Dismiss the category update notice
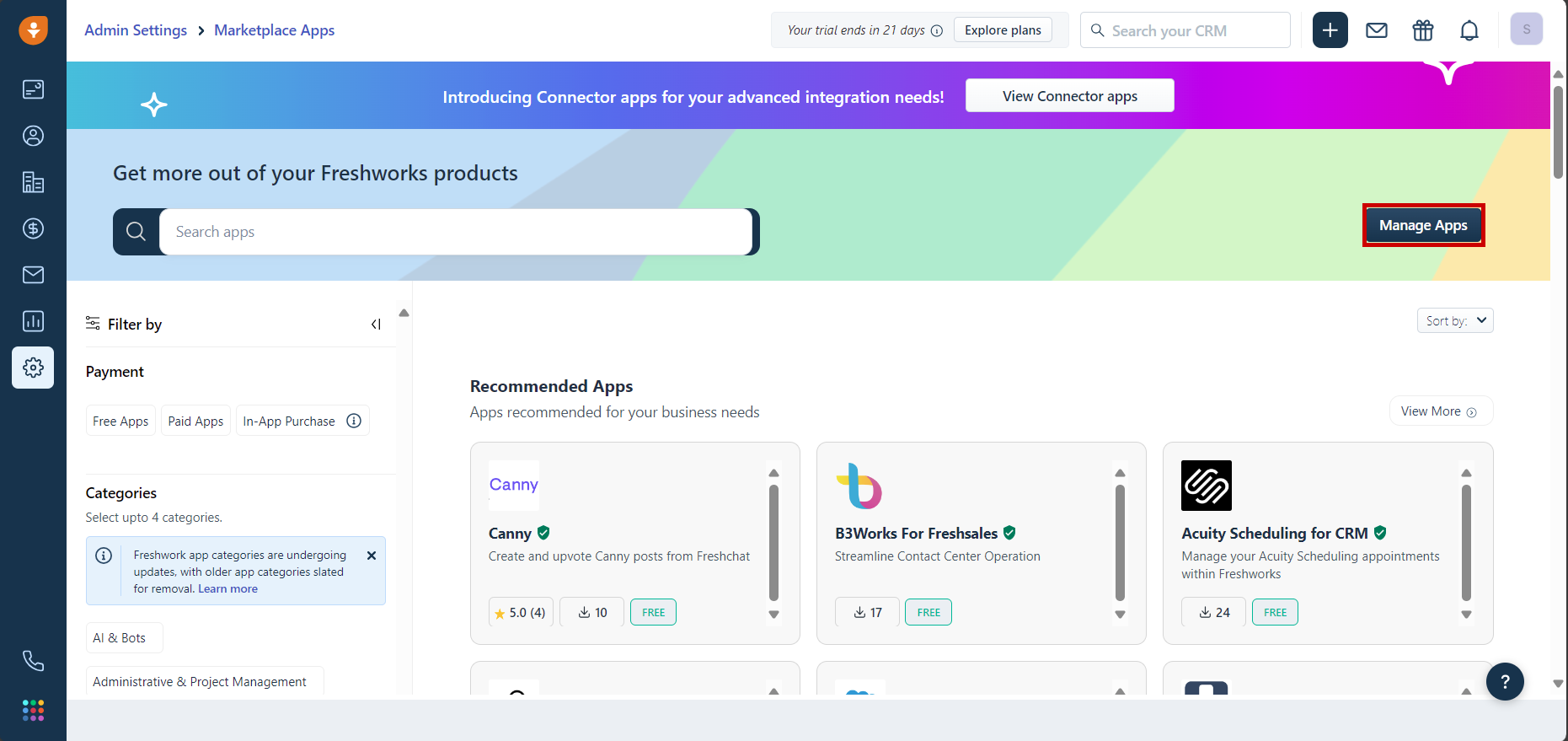Viewport: 1568px width, 741px height. pyautogui.click(x=372, y=556)
